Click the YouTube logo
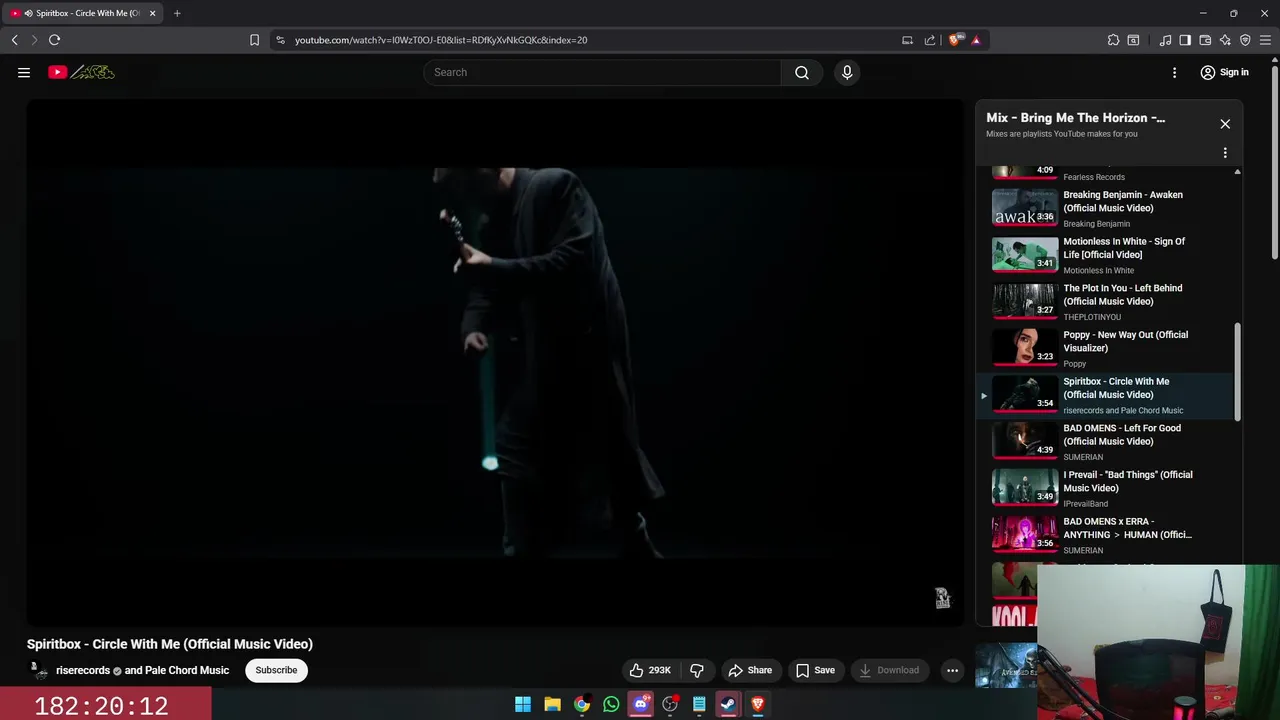 (x=81, y=72)
